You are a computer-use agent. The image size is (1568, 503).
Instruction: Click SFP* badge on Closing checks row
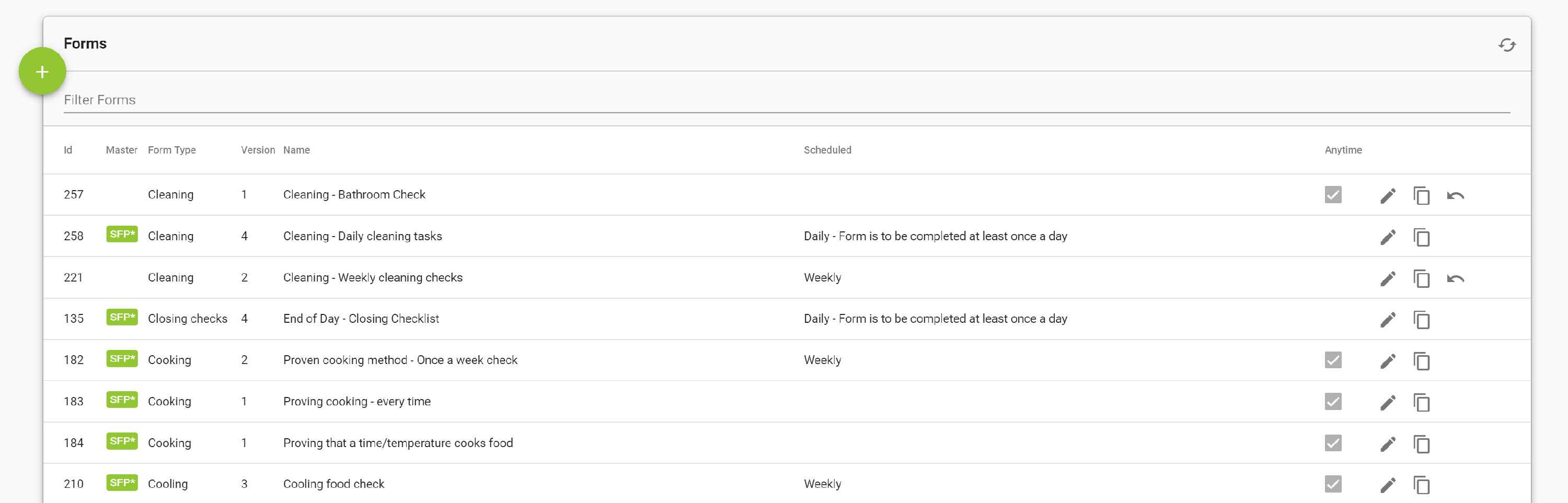(122, 317)
